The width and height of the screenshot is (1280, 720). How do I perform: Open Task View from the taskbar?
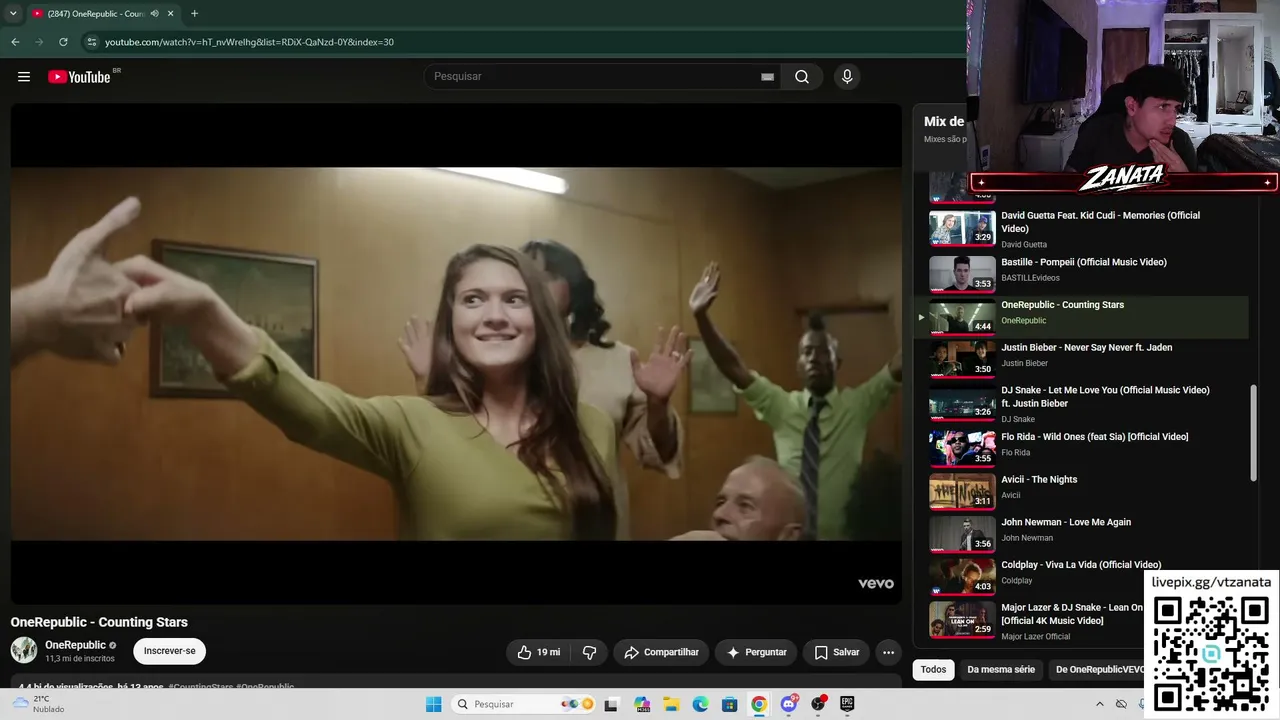(x=611, y=704)
